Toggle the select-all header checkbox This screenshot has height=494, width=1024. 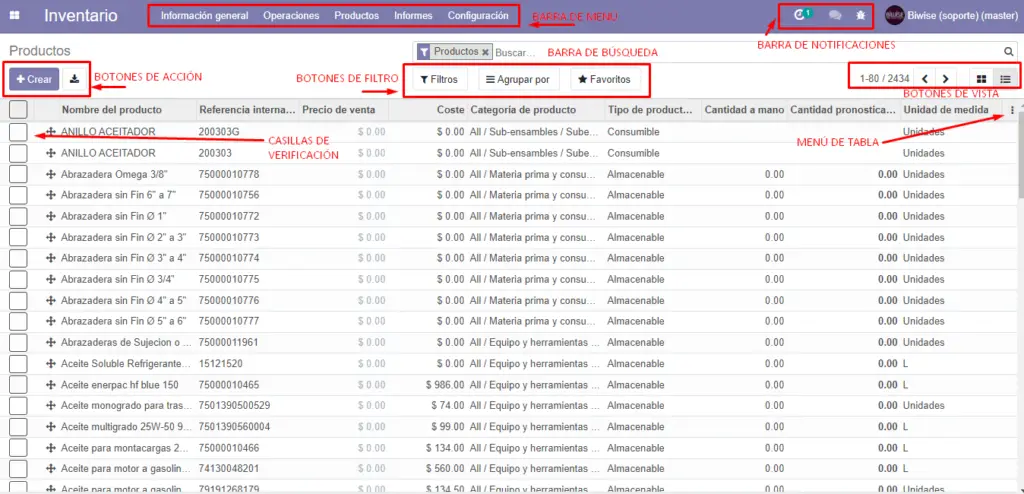(x=18, y=110)
